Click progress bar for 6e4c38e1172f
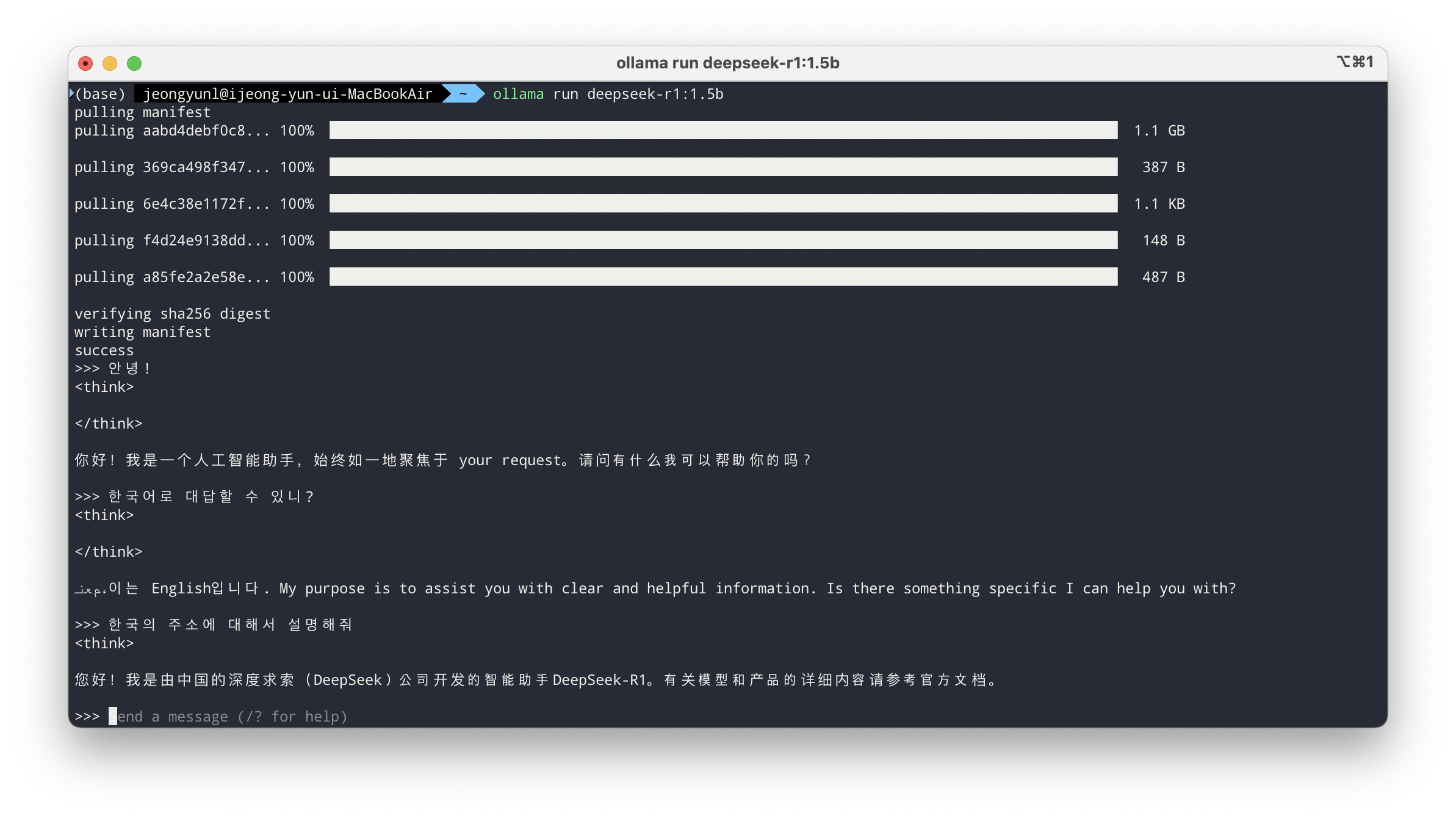1456x818 pixels. 723,204
